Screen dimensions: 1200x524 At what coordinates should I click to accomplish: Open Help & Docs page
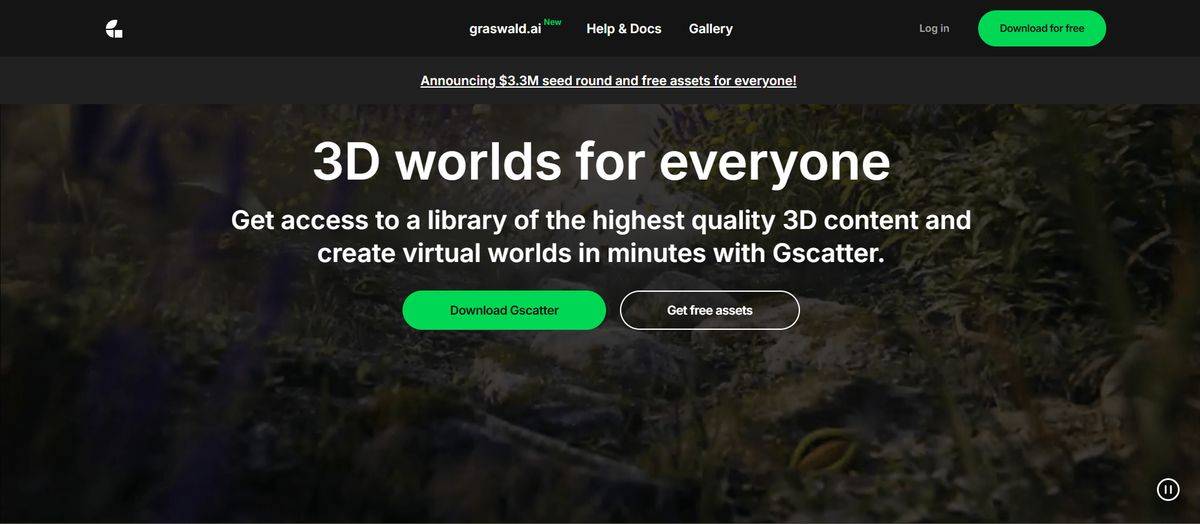[623, 29]
